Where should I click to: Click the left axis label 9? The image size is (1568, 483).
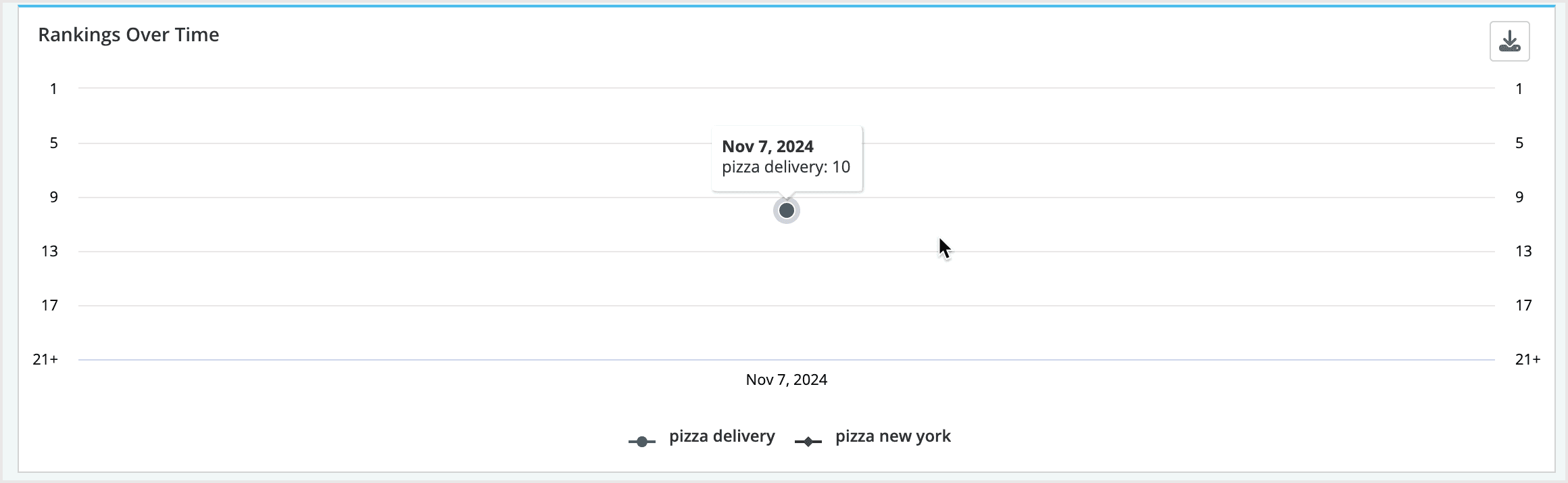click(x=53, y=197)
